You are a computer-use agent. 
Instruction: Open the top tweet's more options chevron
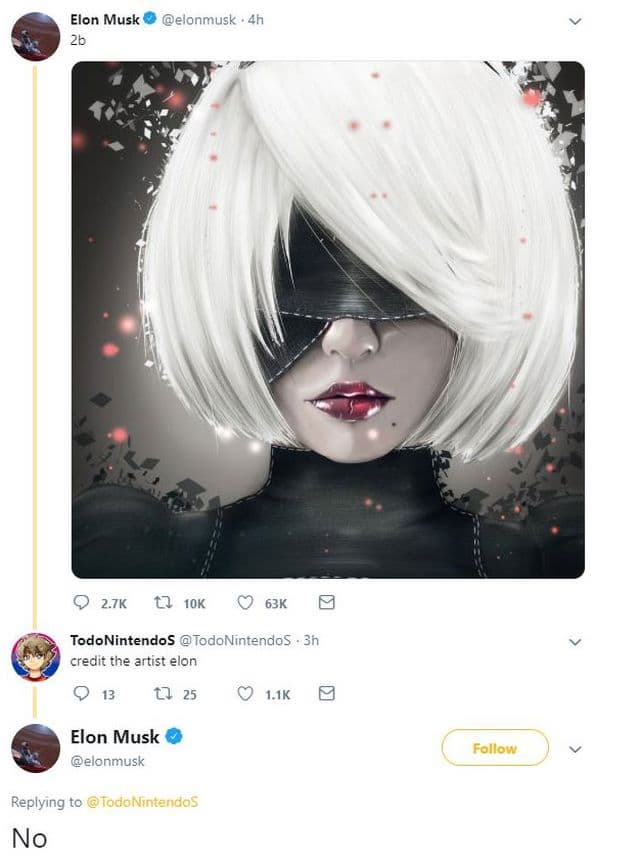tap(575, 20)
